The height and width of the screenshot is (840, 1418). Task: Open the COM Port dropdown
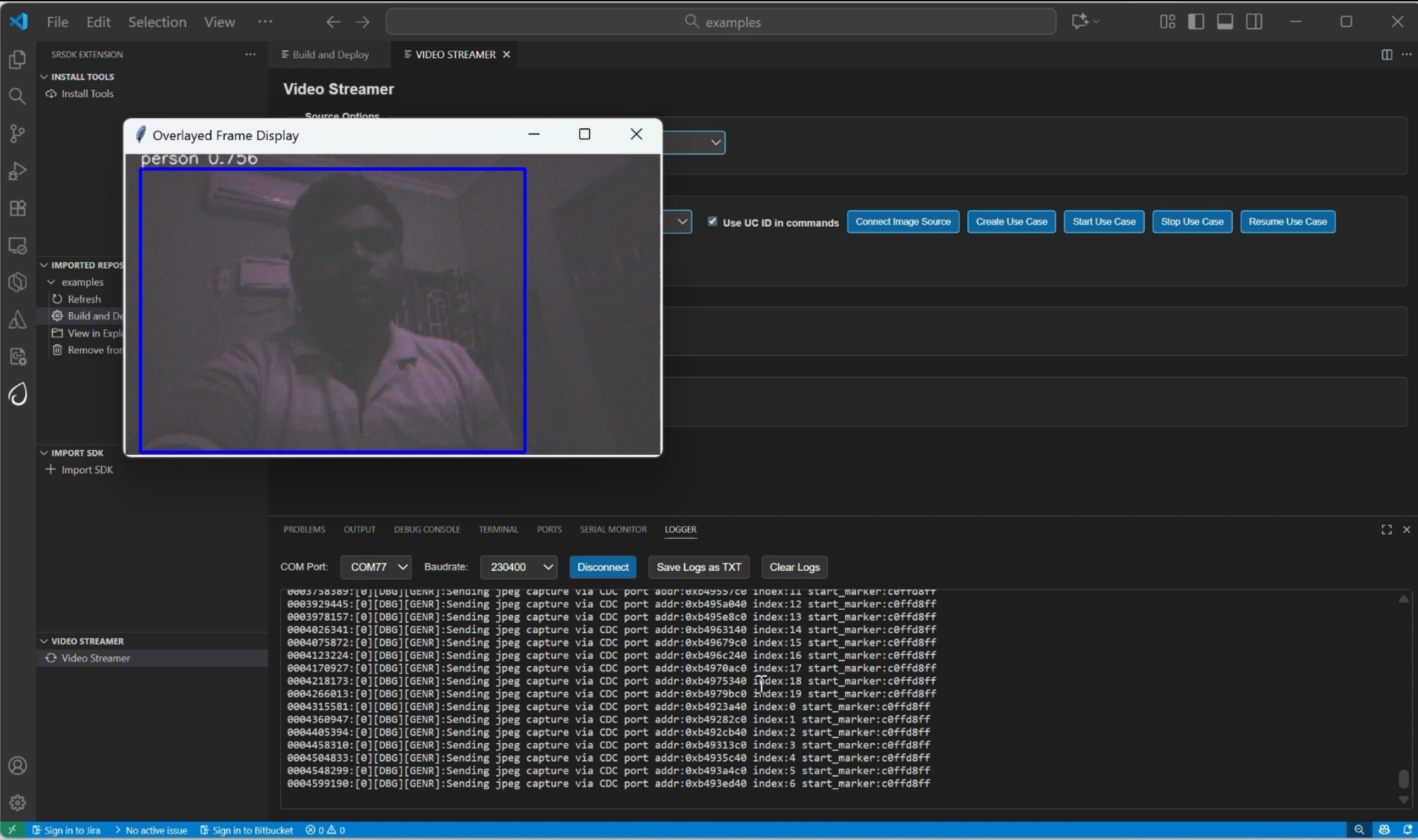(376, 567)
